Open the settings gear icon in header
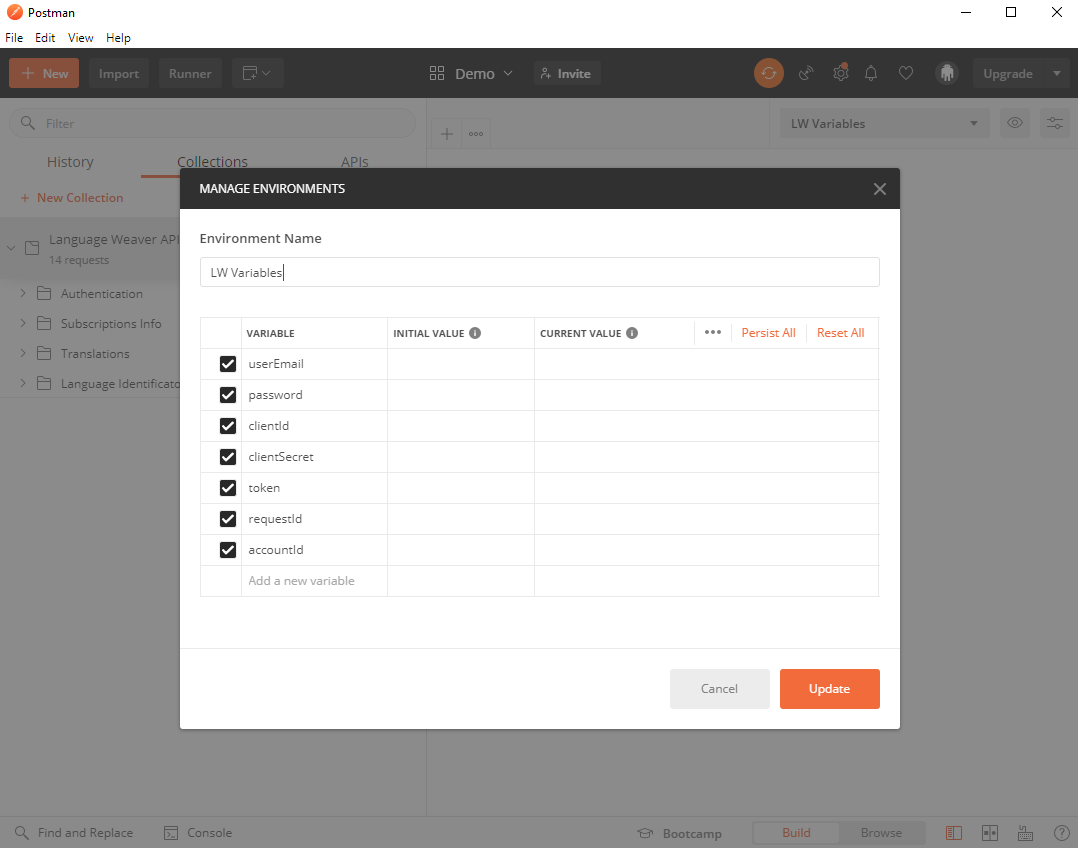 (841, 73)
